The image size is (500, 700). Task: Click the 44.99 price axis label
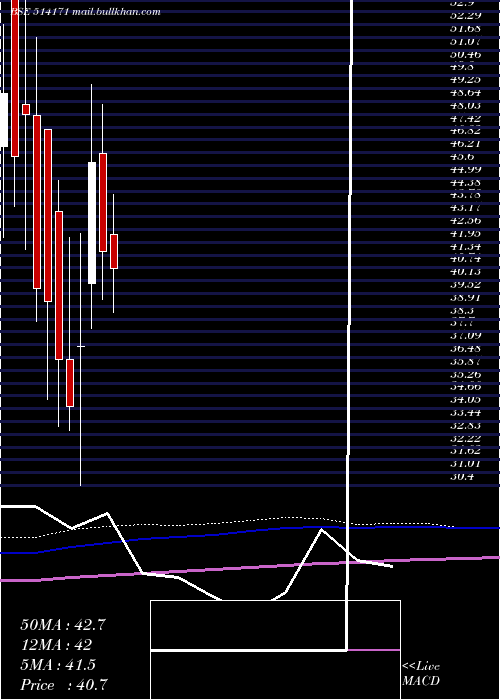point(465,169)
